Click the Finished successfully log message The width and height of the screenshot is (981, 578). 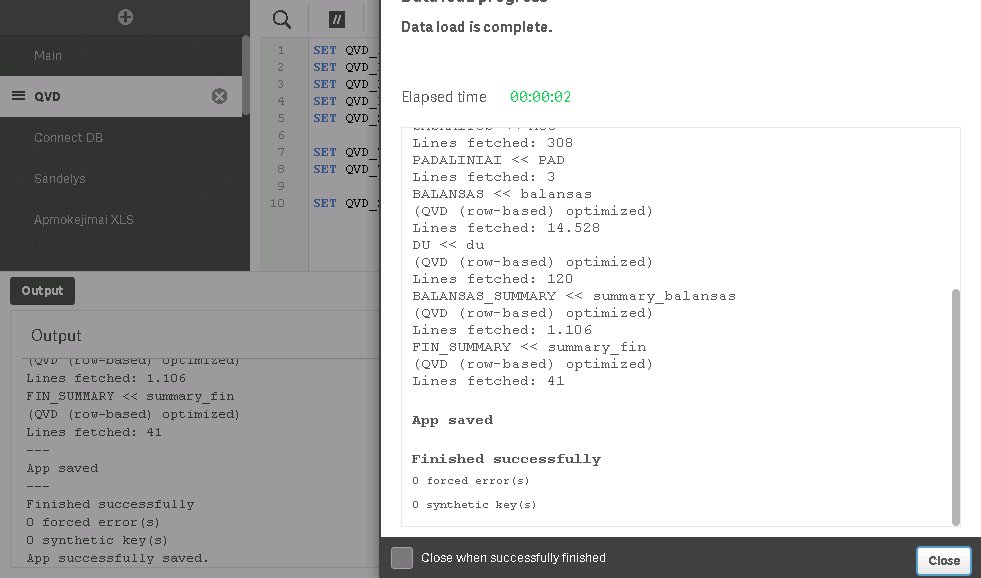(506, 459)
